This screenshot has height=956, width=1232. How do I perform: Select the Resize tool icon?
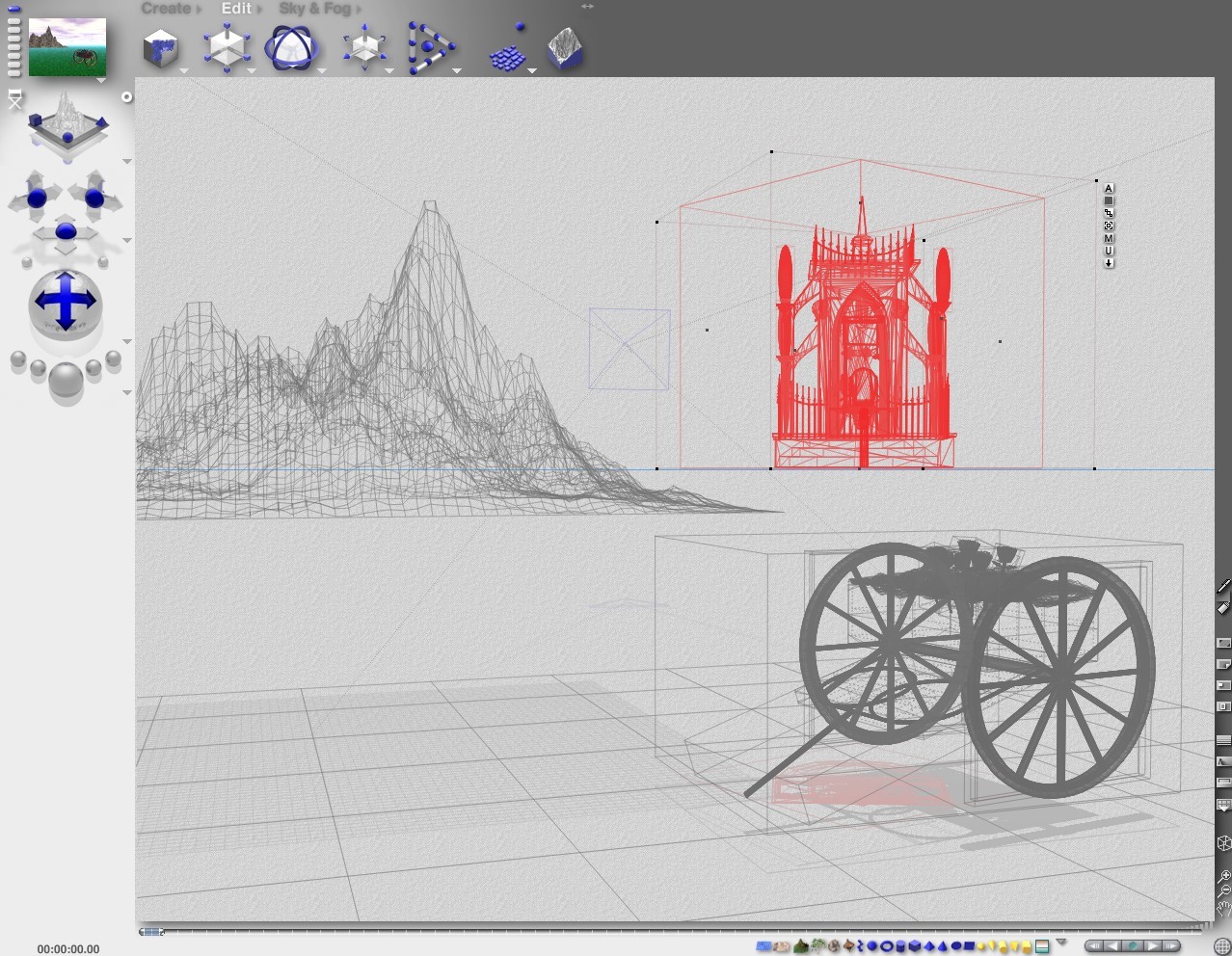(x=228, y=47)
